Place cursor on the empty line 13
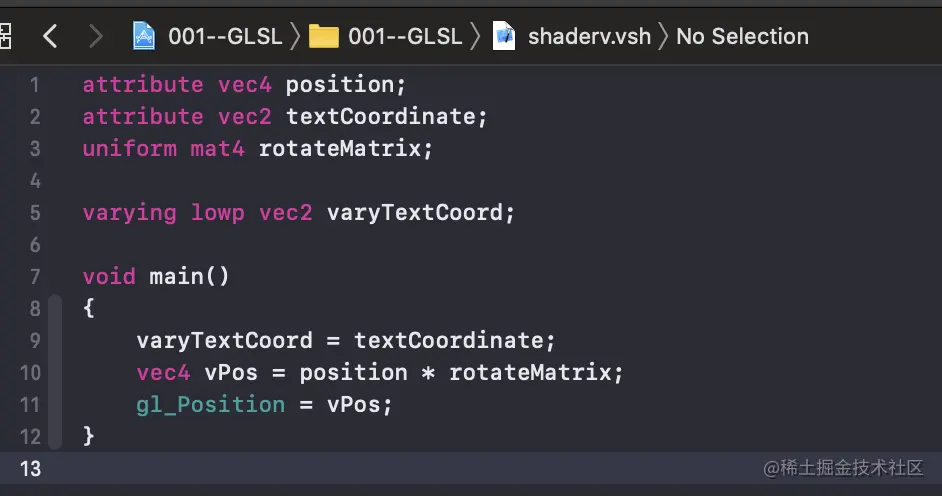 tap(400, 468)
